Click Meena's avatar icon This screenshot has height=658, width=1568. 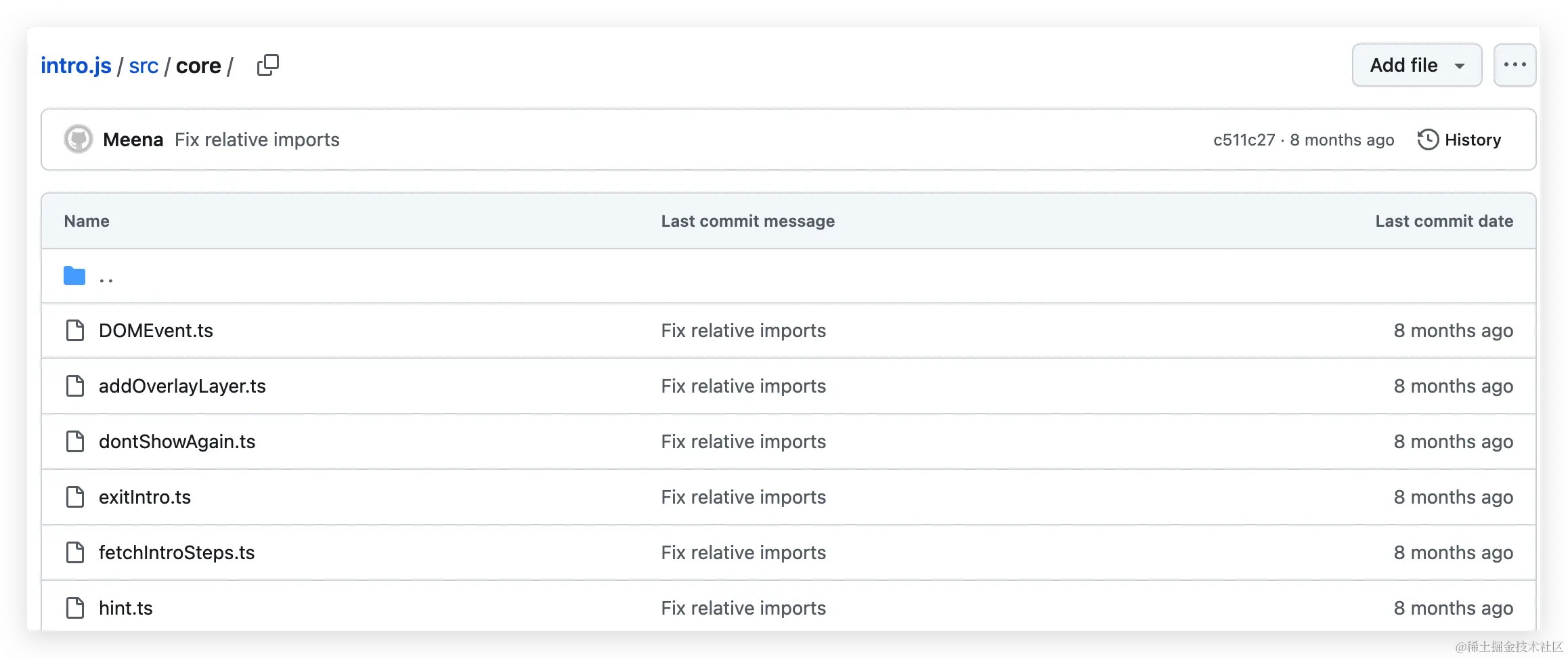(x=79, y=139)
